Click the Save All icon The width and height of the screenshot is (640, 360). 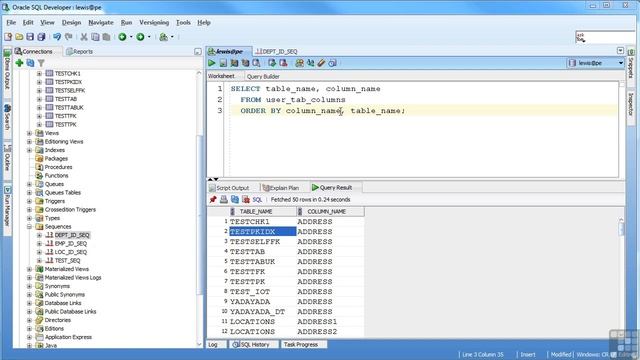click(x=41, y=37)
